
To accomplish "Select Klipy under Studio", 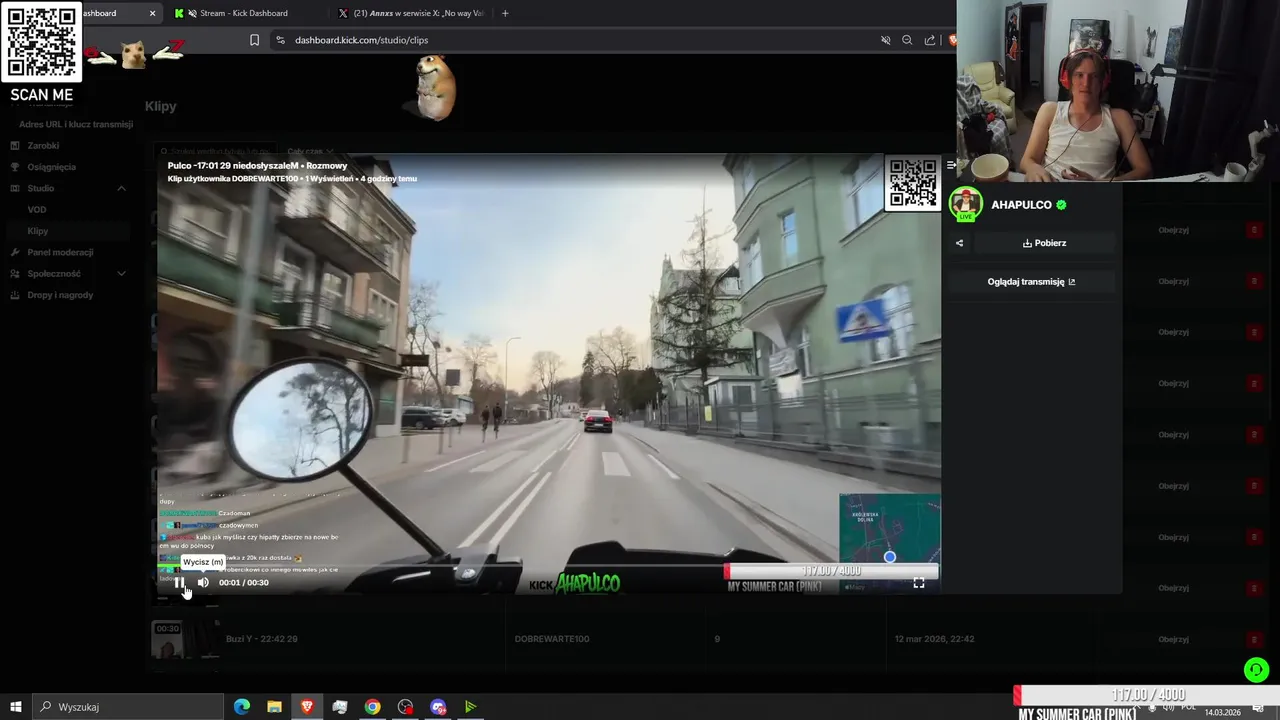I will pos(38,231).
